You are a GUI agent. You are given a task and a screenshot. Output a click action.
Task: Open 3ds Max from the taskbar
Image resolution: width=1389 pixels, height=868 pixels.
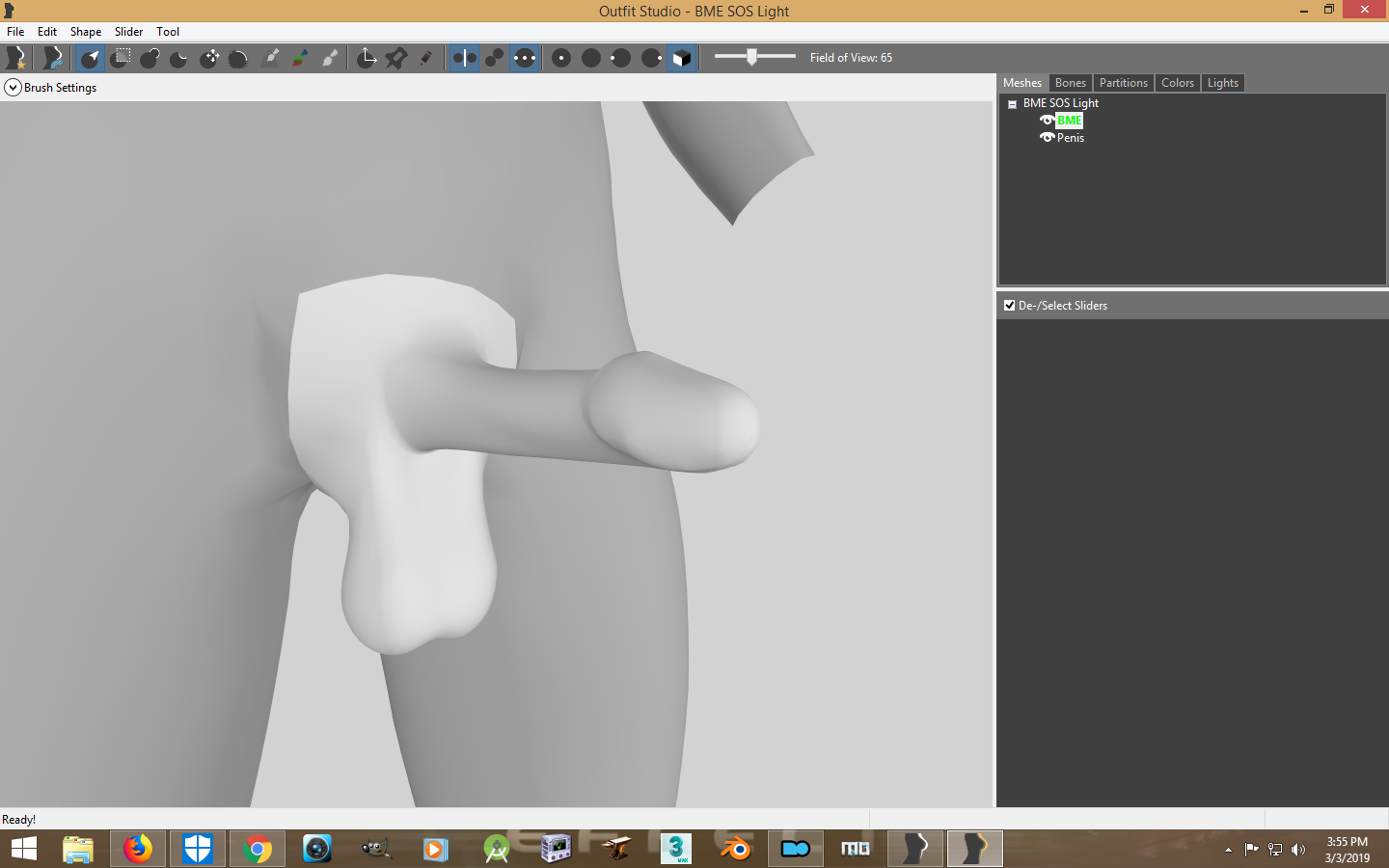tap(676, 849)
